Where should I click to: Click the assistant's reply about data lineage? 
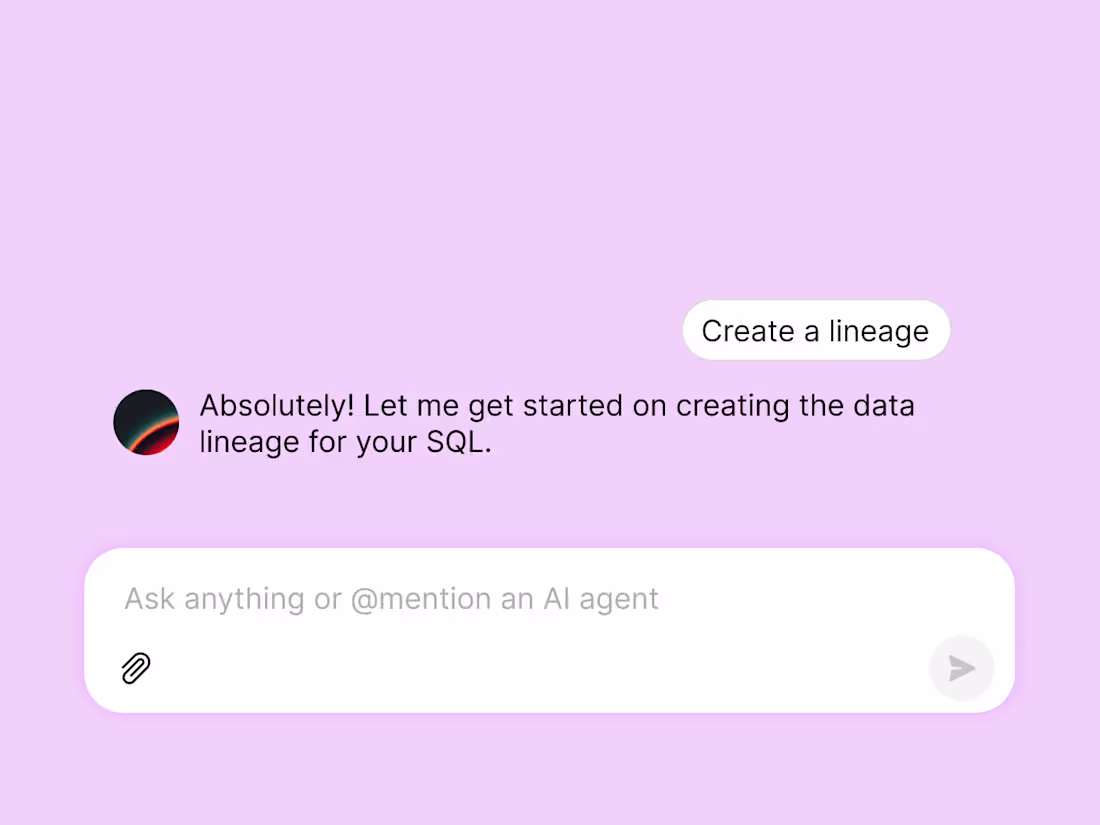click(557, 423)
